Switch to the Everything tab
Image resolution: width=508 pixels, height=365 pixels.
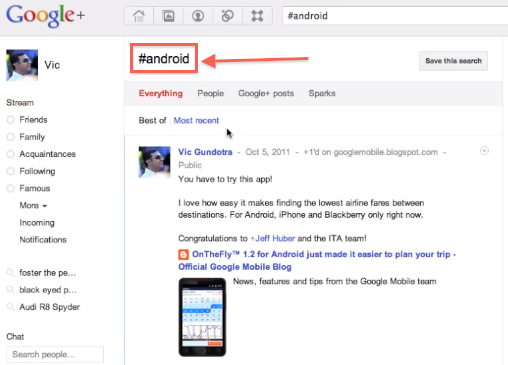click(x=161, y=93)
